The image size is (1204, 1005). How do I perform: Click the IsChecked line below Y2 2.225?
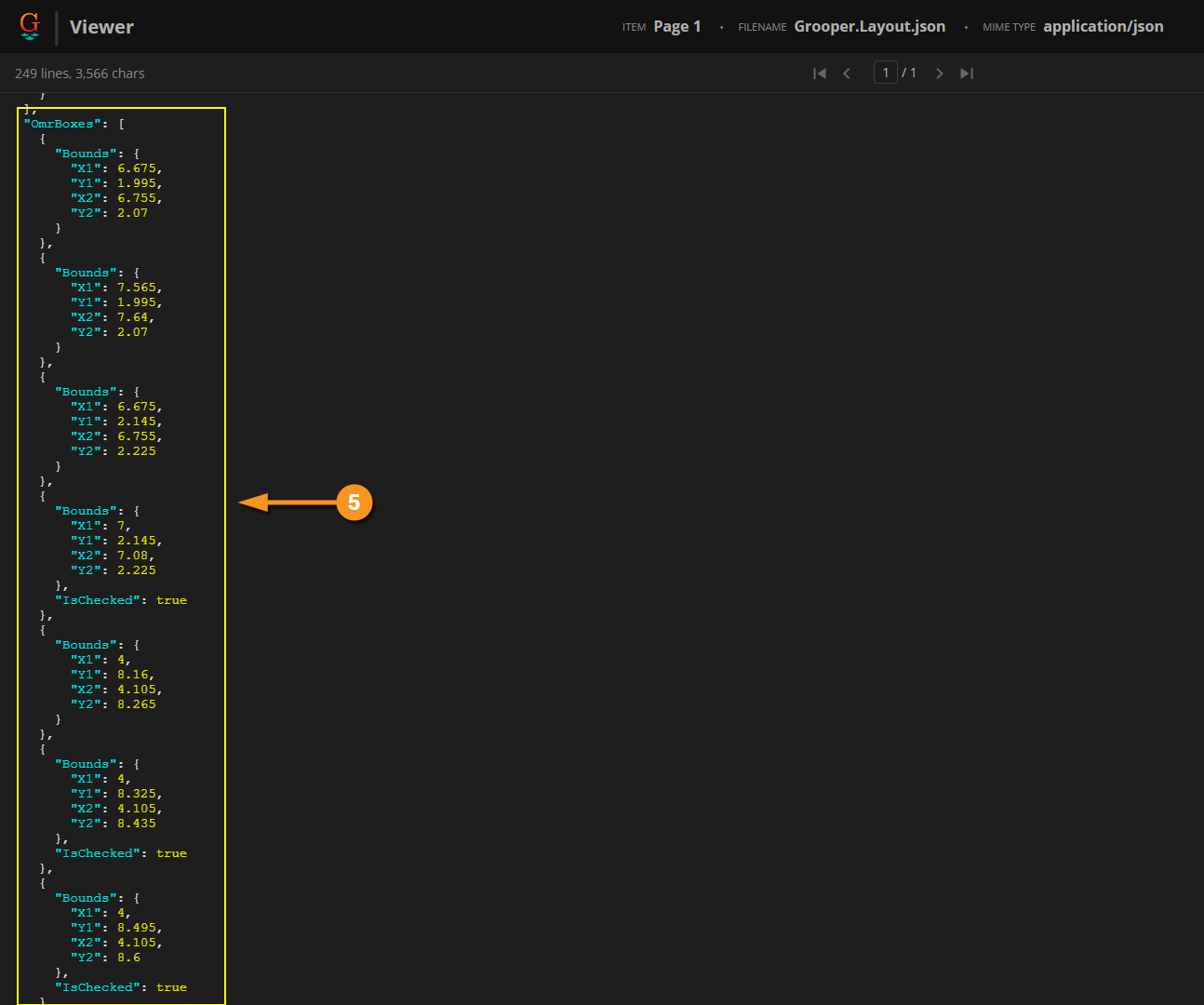point(121,600)
